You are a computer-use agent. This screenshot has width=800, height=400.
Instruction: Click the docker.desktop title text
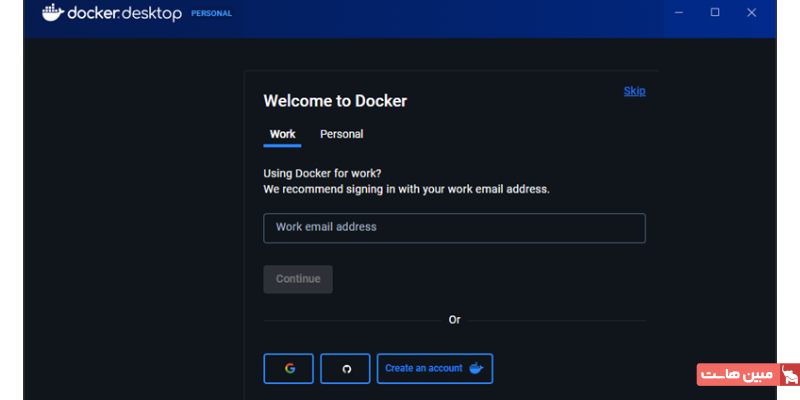pos(125,14)
